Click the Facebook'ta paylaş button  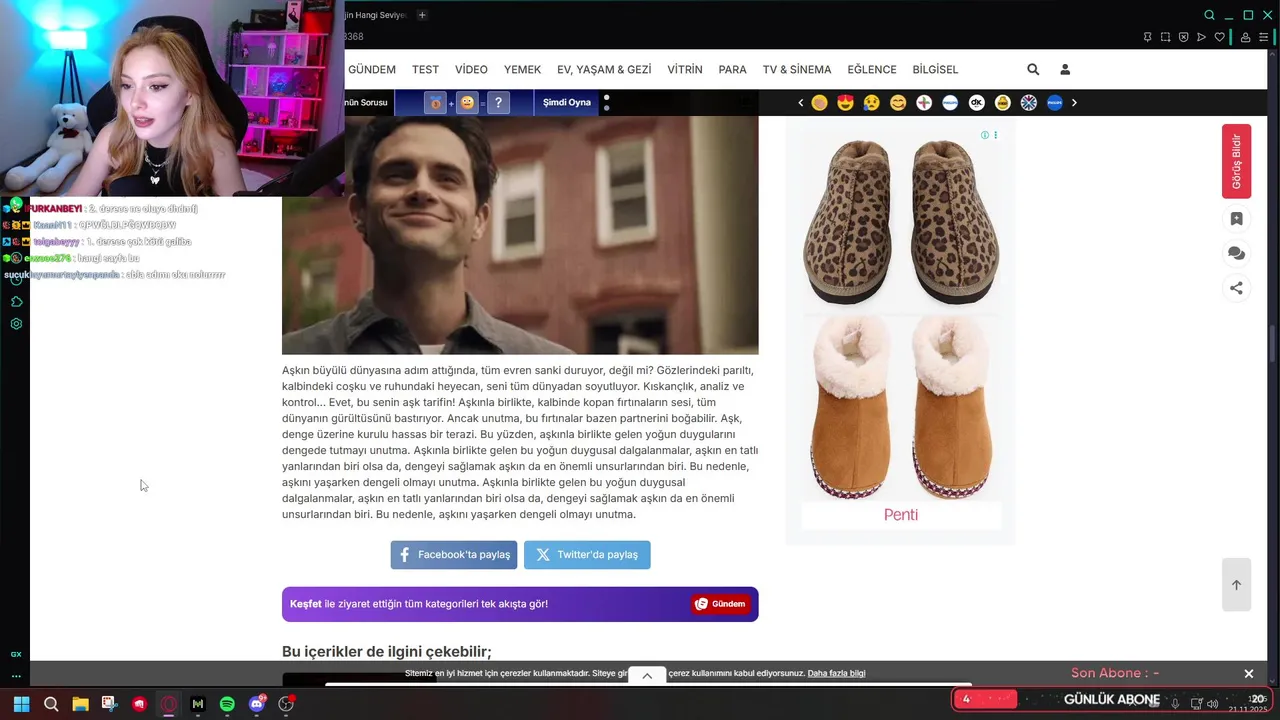(454, 555)
